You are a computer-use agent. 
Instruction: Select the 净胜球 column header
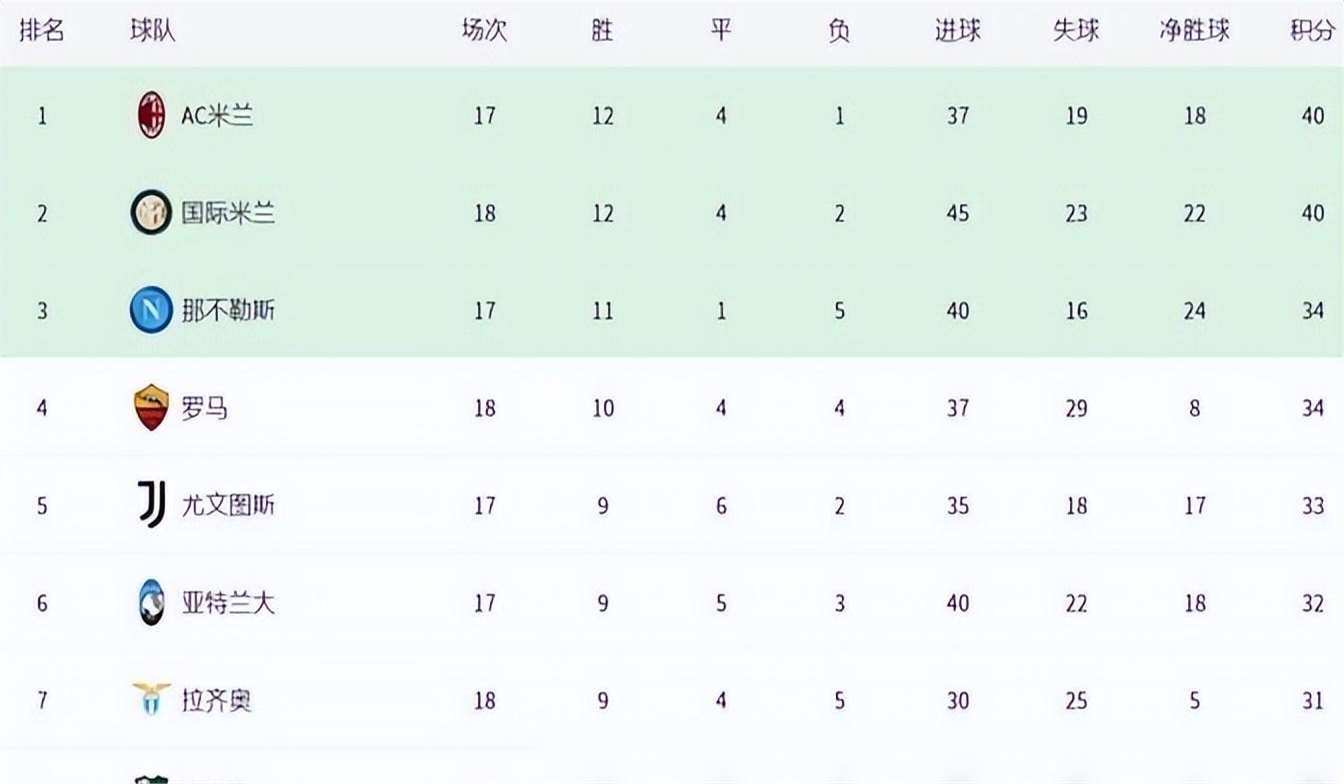click(1194, 31)
